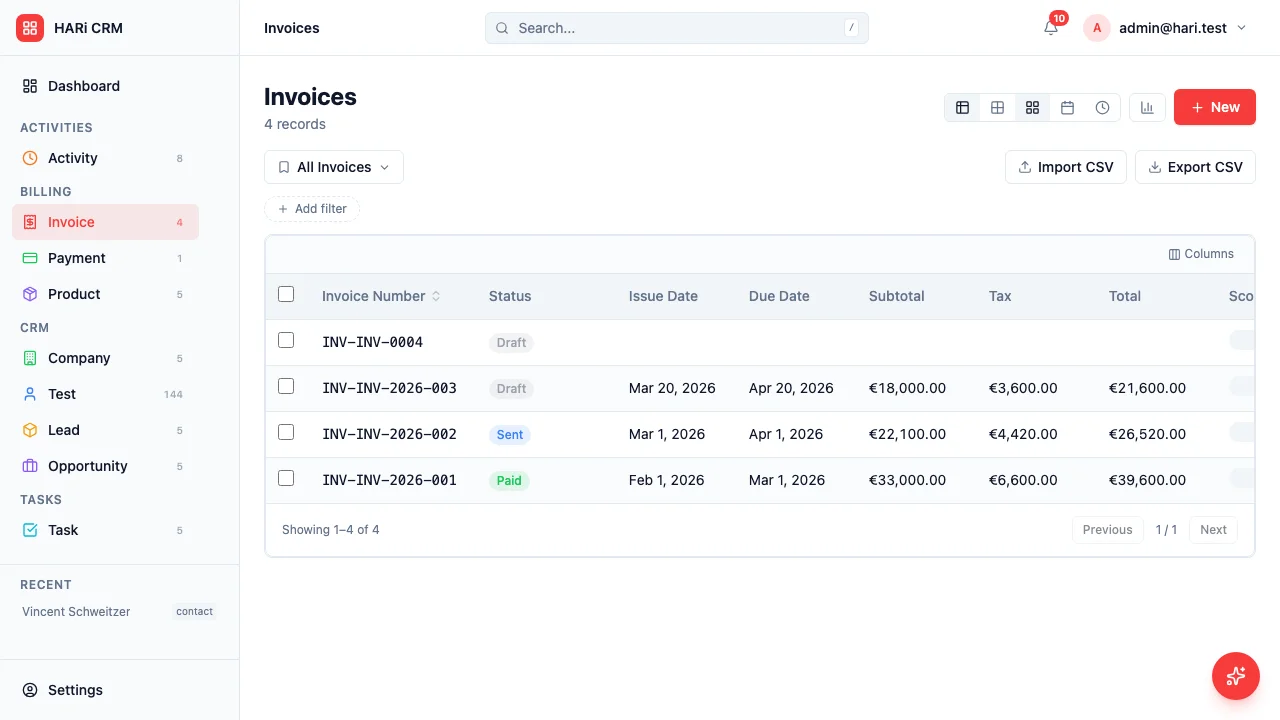
Task: Toggle the select-all checkbox in the header
Action: click(286, 293)
